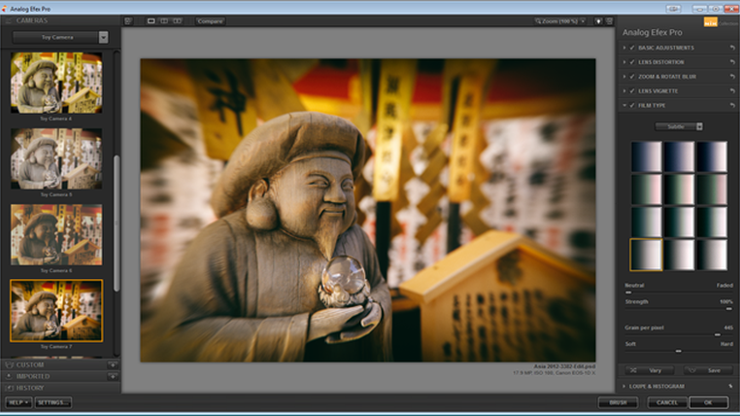The height and width of the screenshot is (416, 740).
Task: Click the Compare button
Action: (x=210, y=20)
